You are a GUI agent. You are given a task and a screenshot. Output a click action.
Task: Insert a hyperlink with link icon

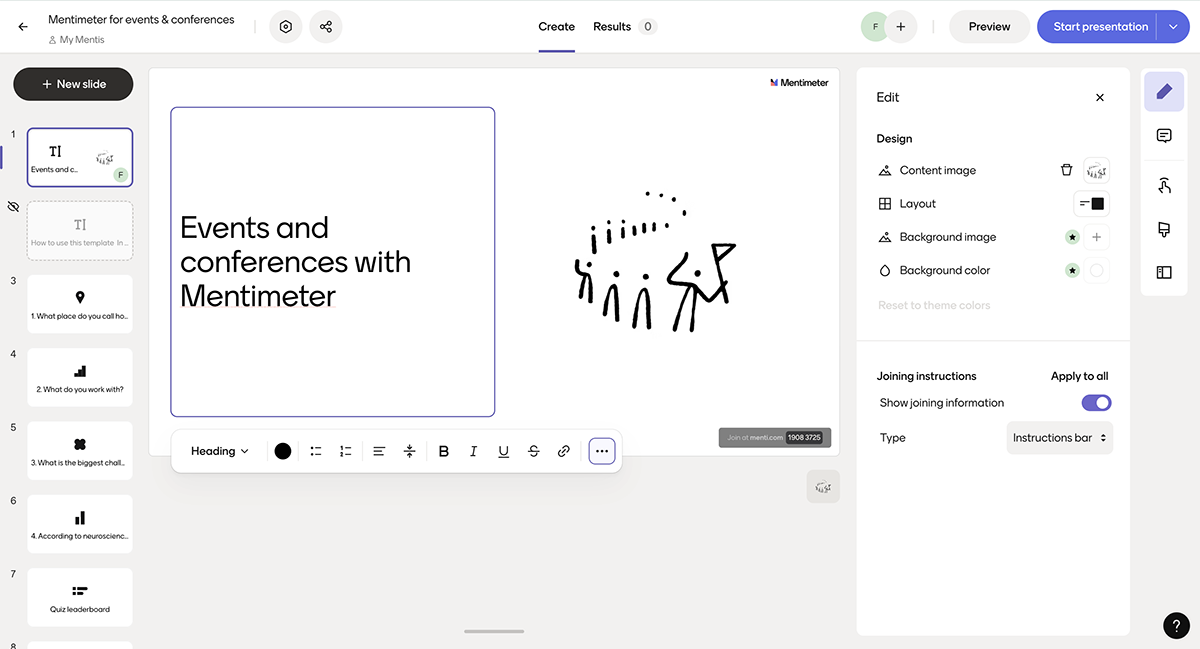[564, 451]
